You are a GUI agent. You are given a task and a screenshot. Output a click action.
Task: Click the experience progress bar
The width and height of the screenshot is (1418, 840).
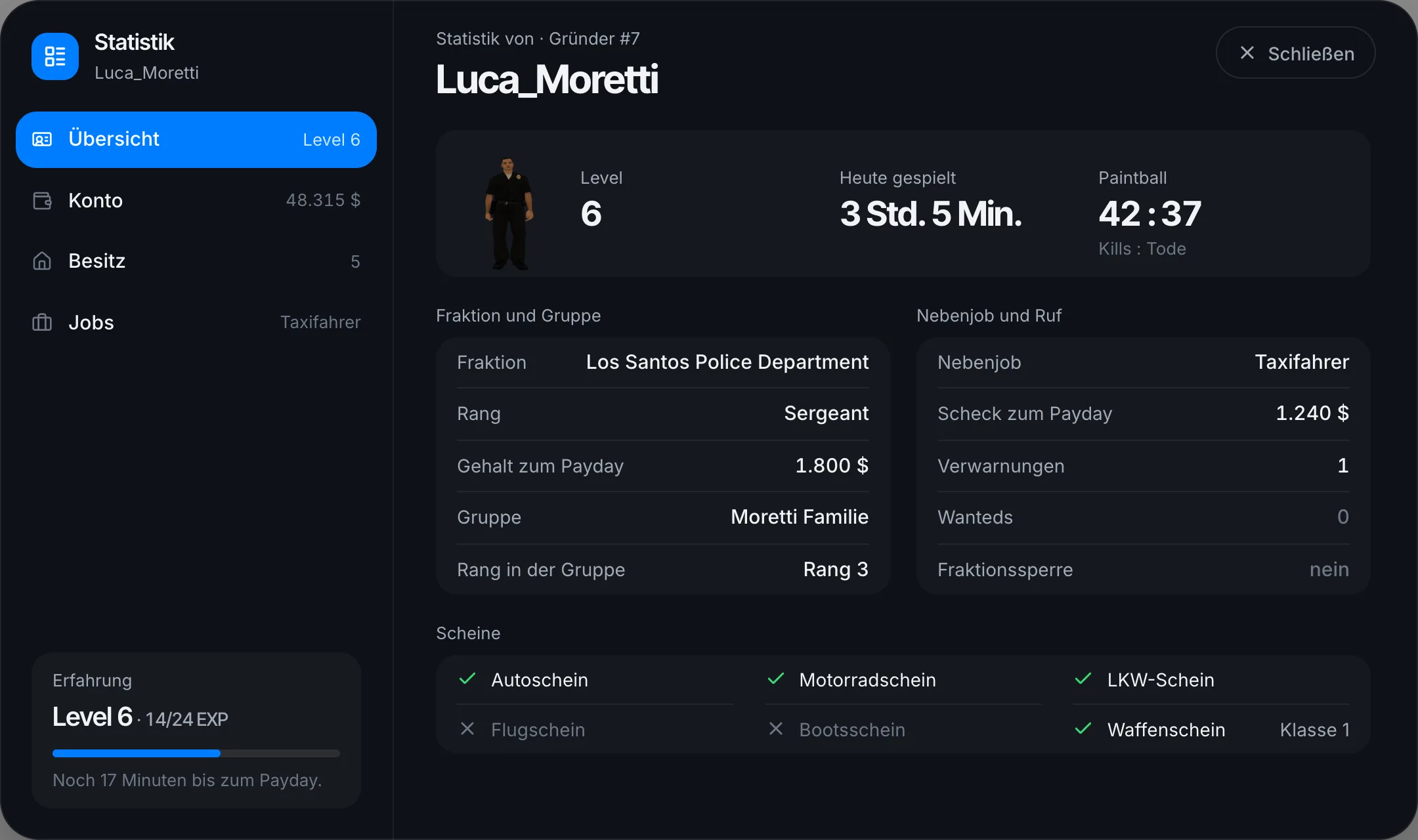(x=196, y=753)
